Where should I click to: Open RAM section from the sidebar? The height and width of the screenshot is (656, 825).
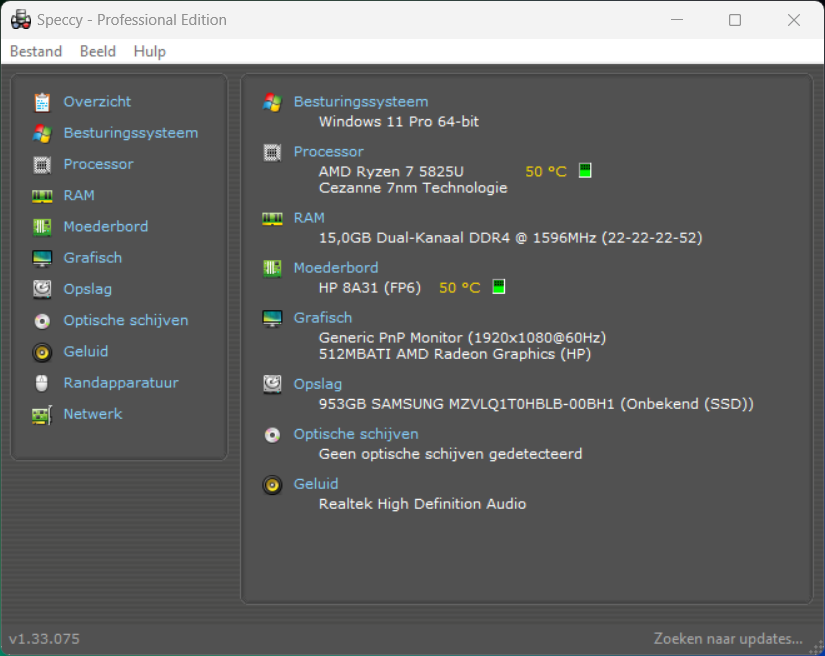79,195
